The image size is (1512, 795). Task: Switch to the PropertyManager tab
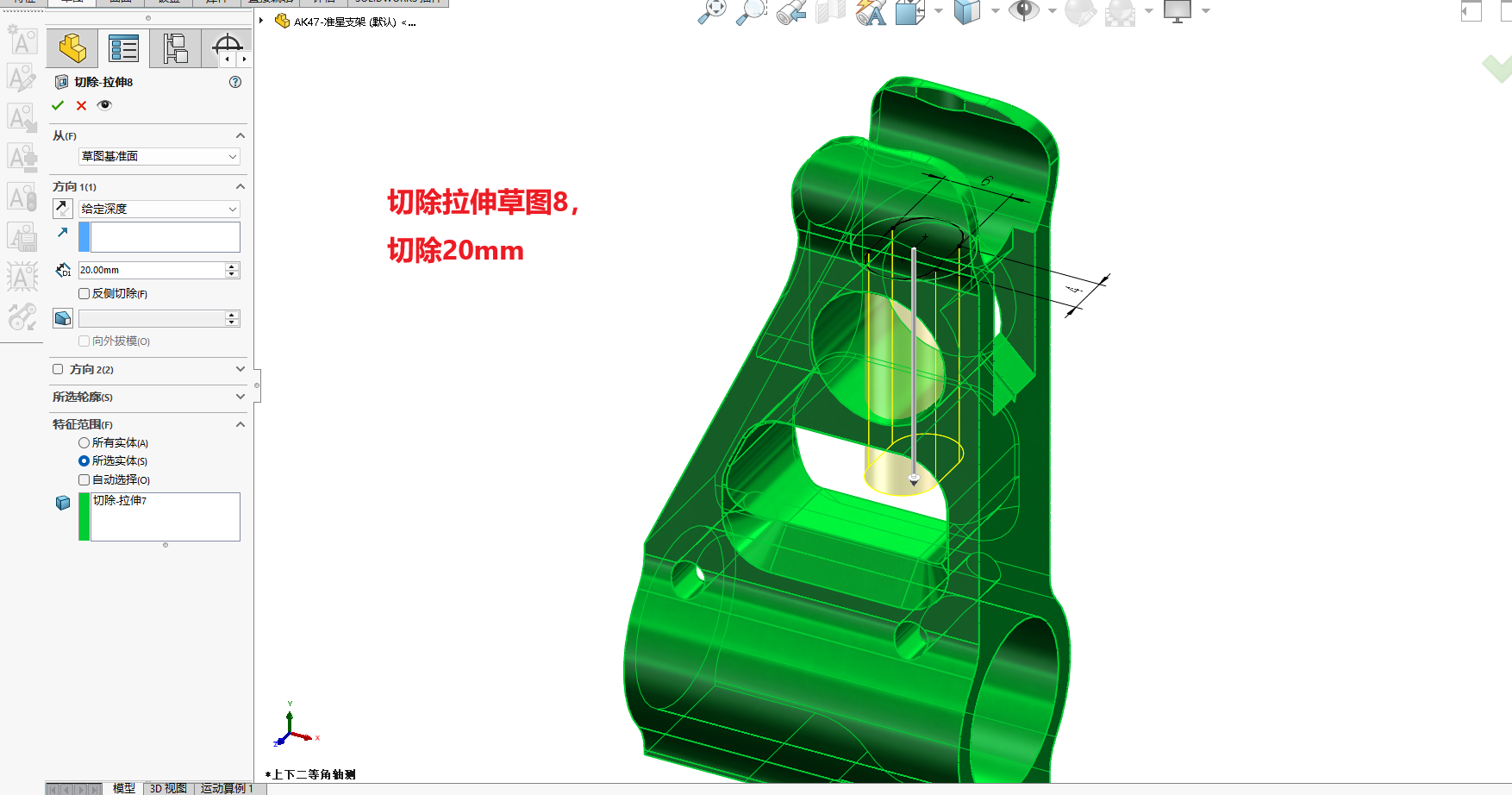click(x=123, y=48)
